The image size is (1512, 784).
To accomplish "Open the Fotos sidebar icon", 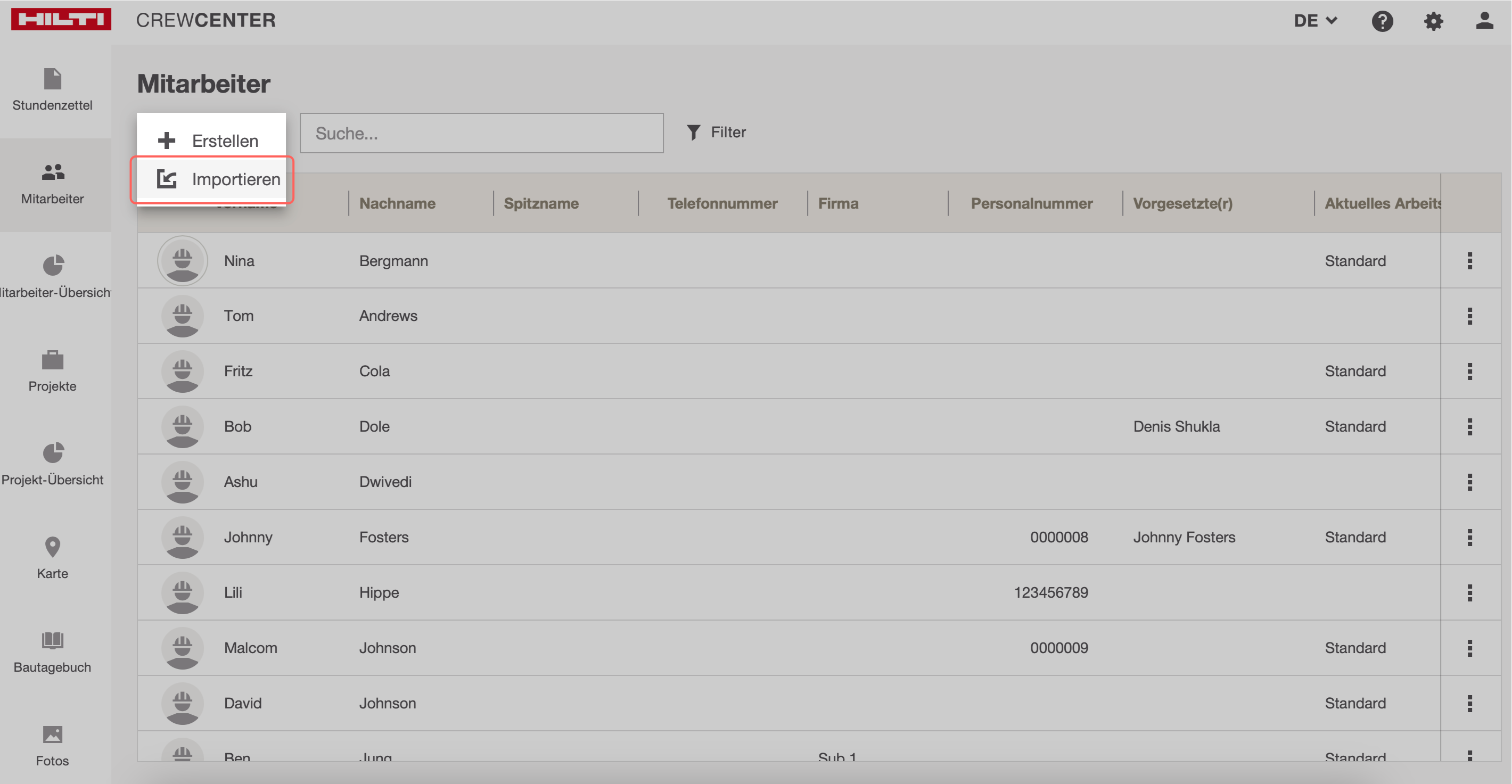I will click(52, 734).
